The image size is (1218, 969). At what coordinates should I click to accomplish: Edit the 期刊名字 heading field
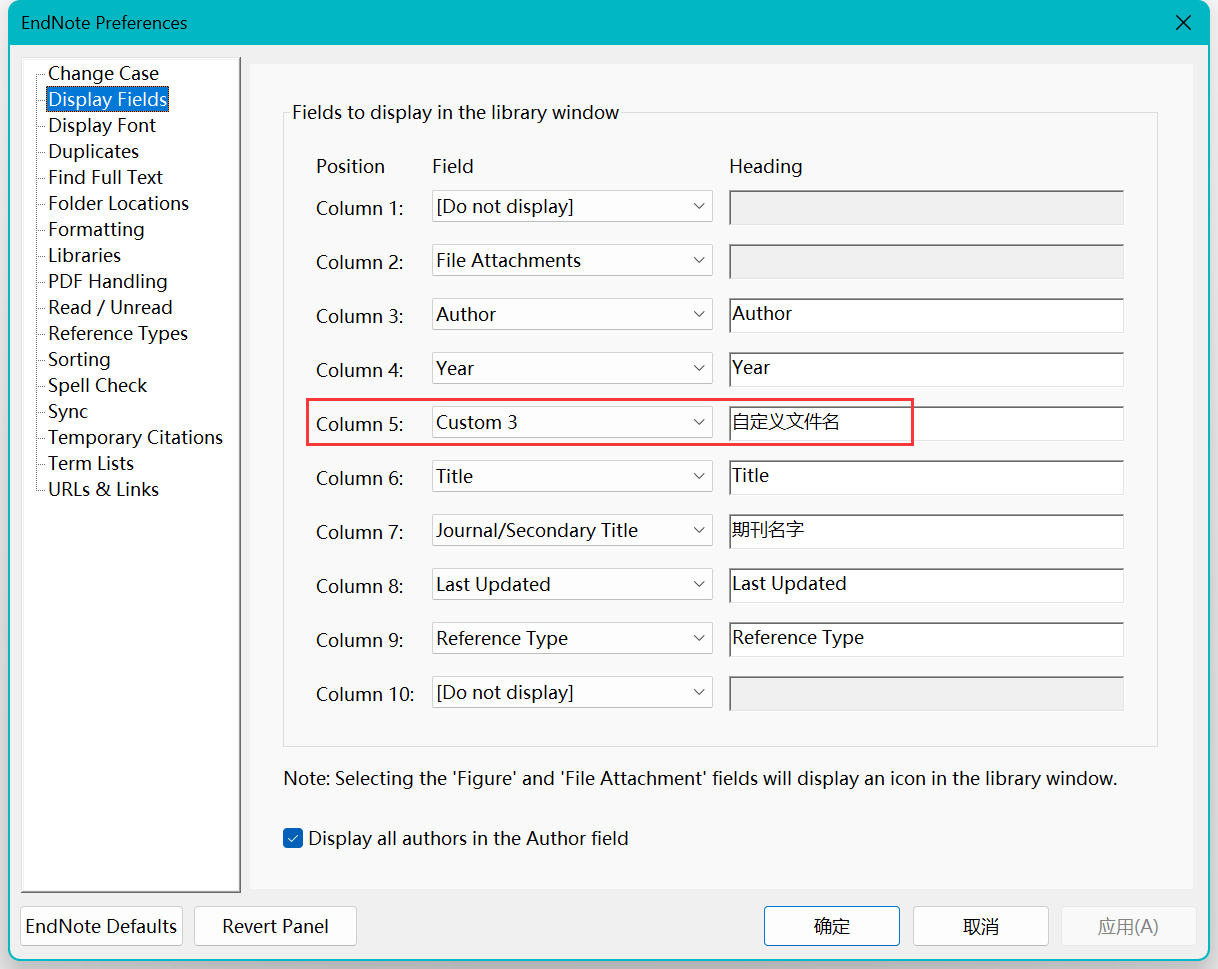click(926, 531)
